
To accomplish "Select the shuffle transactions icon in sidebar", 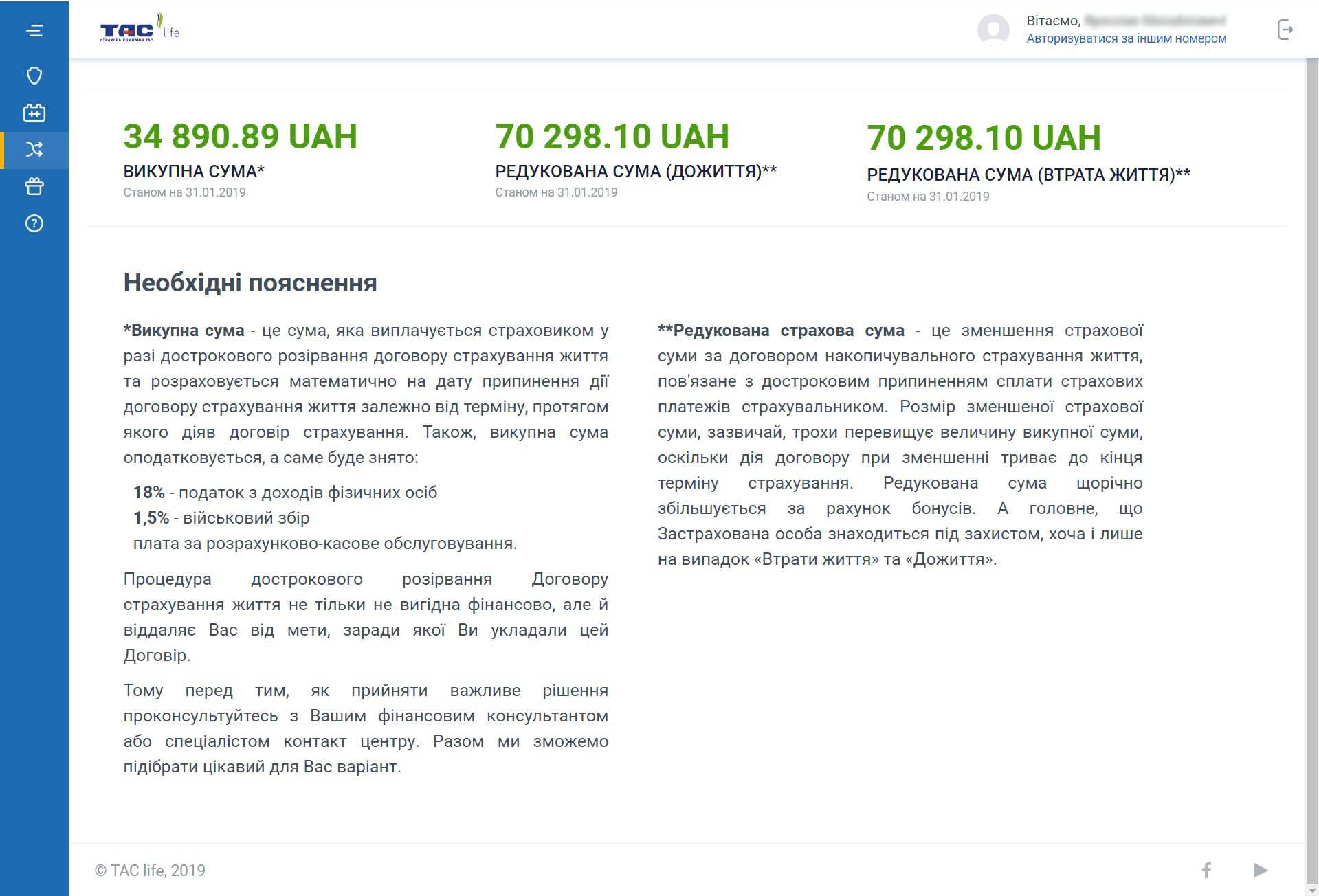I will coord(34,150).
